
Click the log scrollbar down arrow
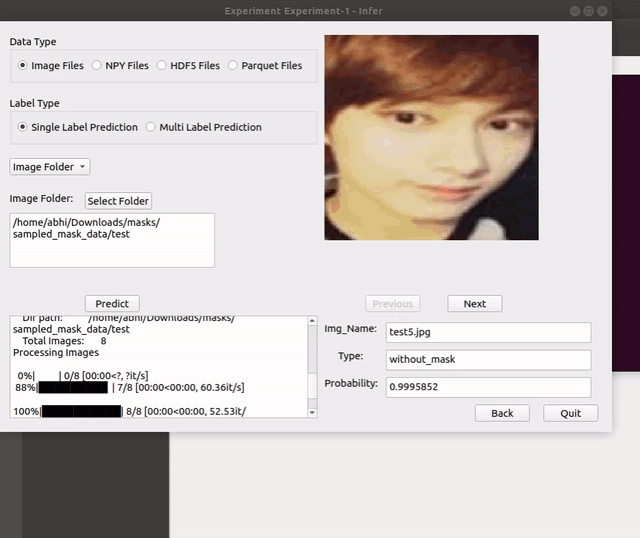311,411
